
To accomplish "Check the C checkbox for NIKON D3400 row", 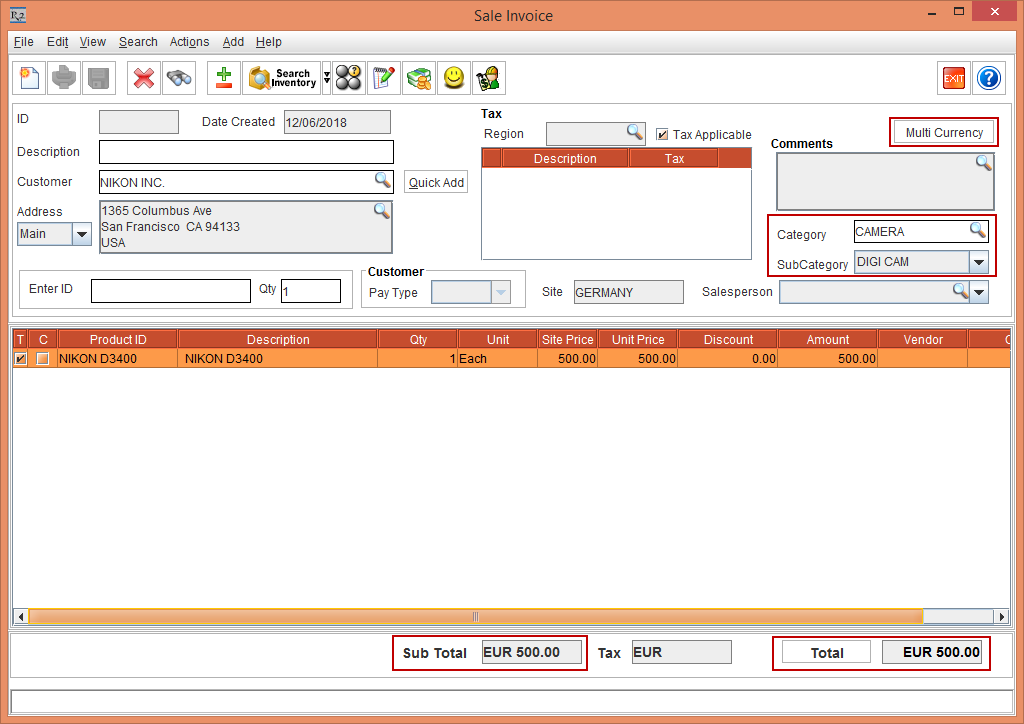I will (x=42, y=358).
